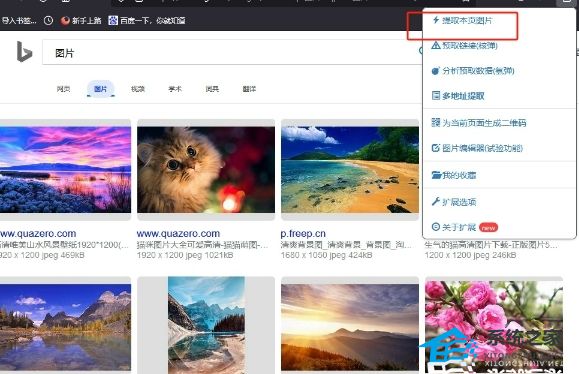Screen dimensions: 579x374
Task: Open the pink sunset lake thumbnail
Action: [65, 169]
